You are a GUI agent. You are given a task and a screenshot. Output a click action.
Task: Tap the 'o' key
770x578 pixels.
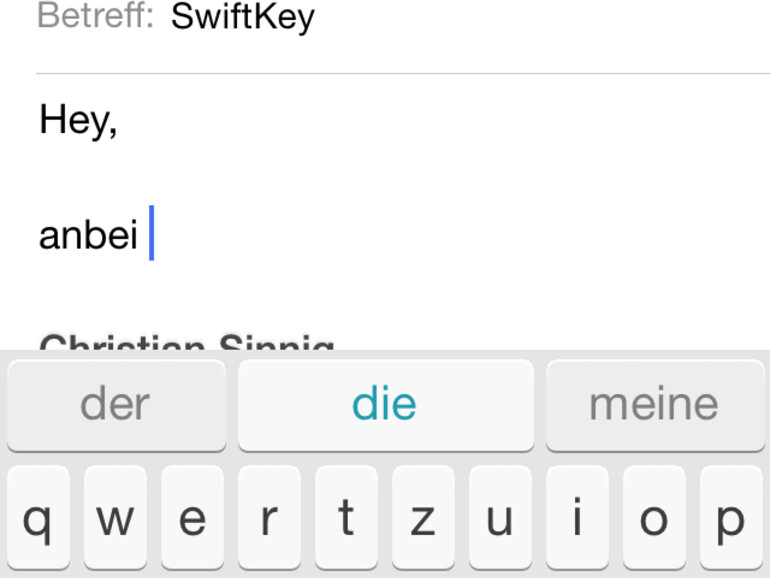pos(654,520)
